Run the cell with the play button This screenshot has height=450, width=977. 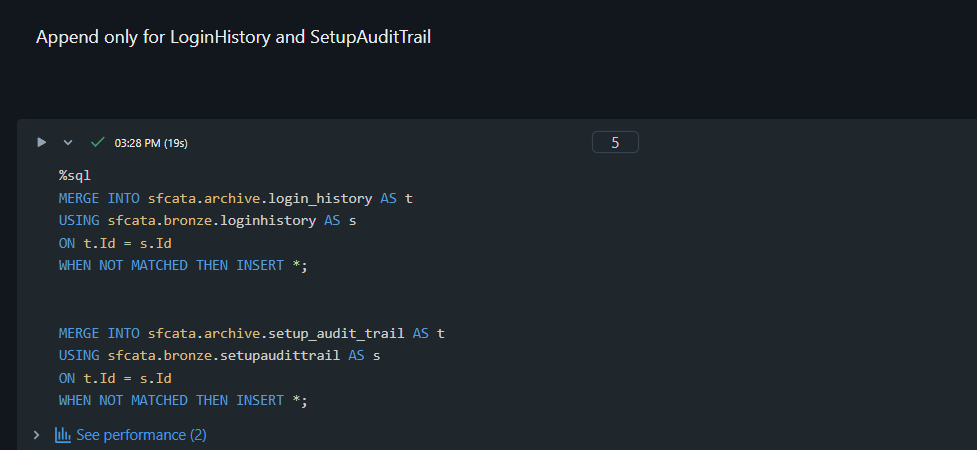pyautogui.click(x=42, y=142)
